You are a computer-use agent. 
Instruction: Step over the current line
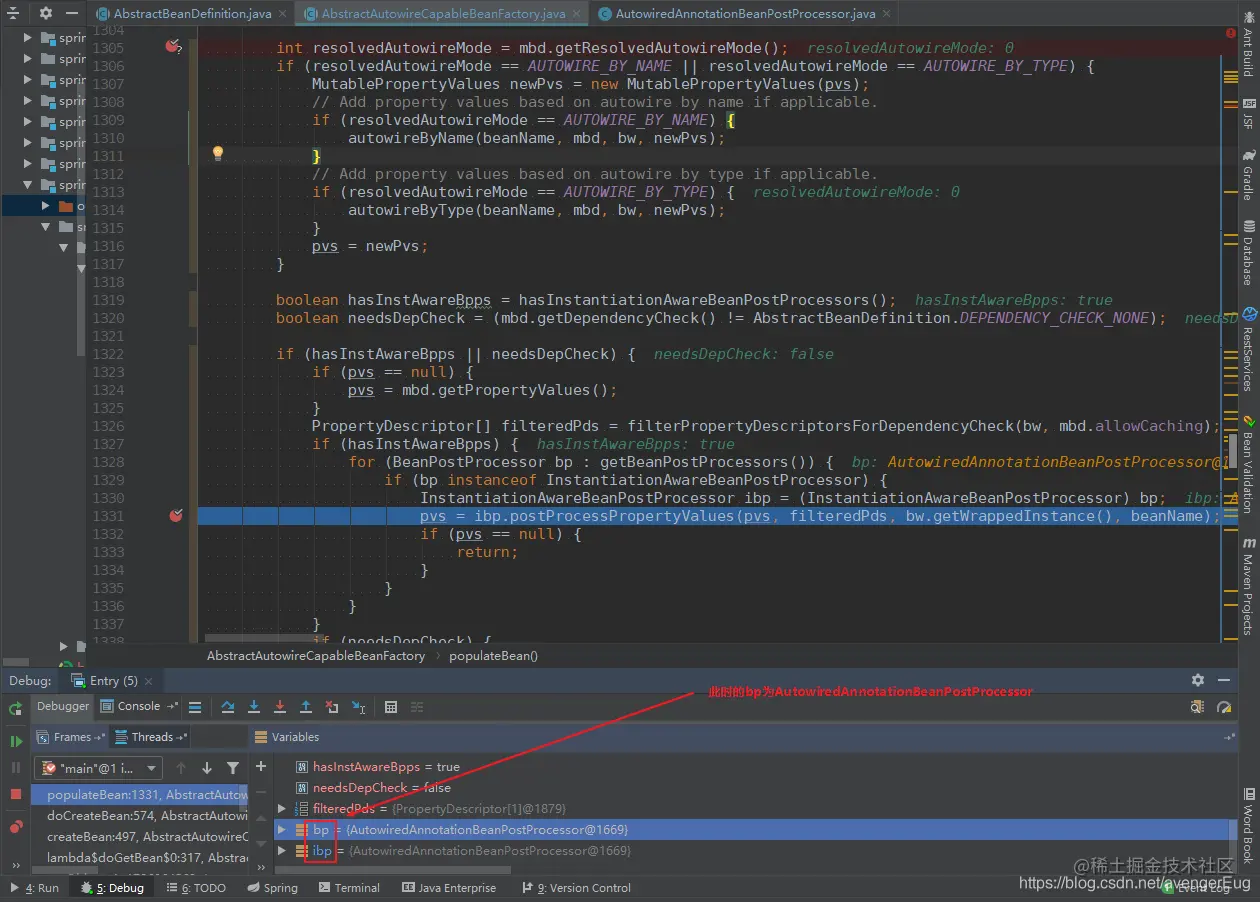pyautogui.click(x=228, y=707)
